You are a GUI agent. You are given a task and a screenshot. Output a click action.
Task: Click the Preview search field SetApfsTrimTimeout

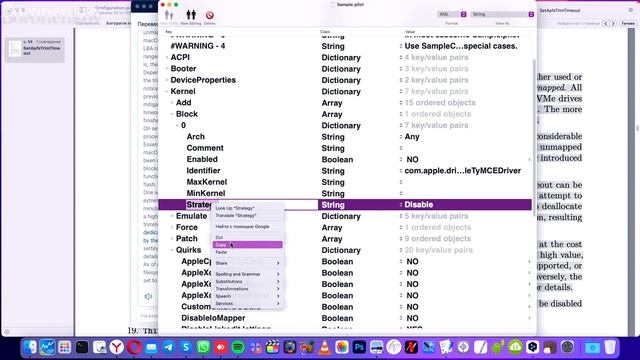click(x=584, y=10)
